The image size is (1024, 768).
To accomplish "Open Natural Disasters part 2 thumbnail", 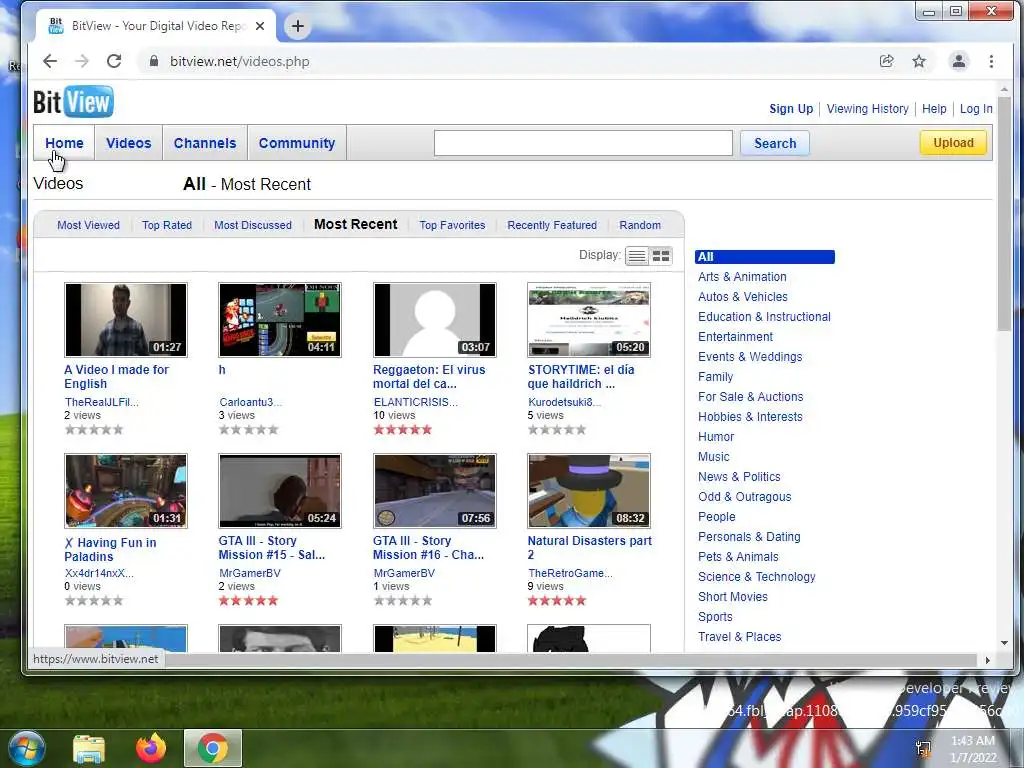I will pyautogui.click(x=589, y=491).
